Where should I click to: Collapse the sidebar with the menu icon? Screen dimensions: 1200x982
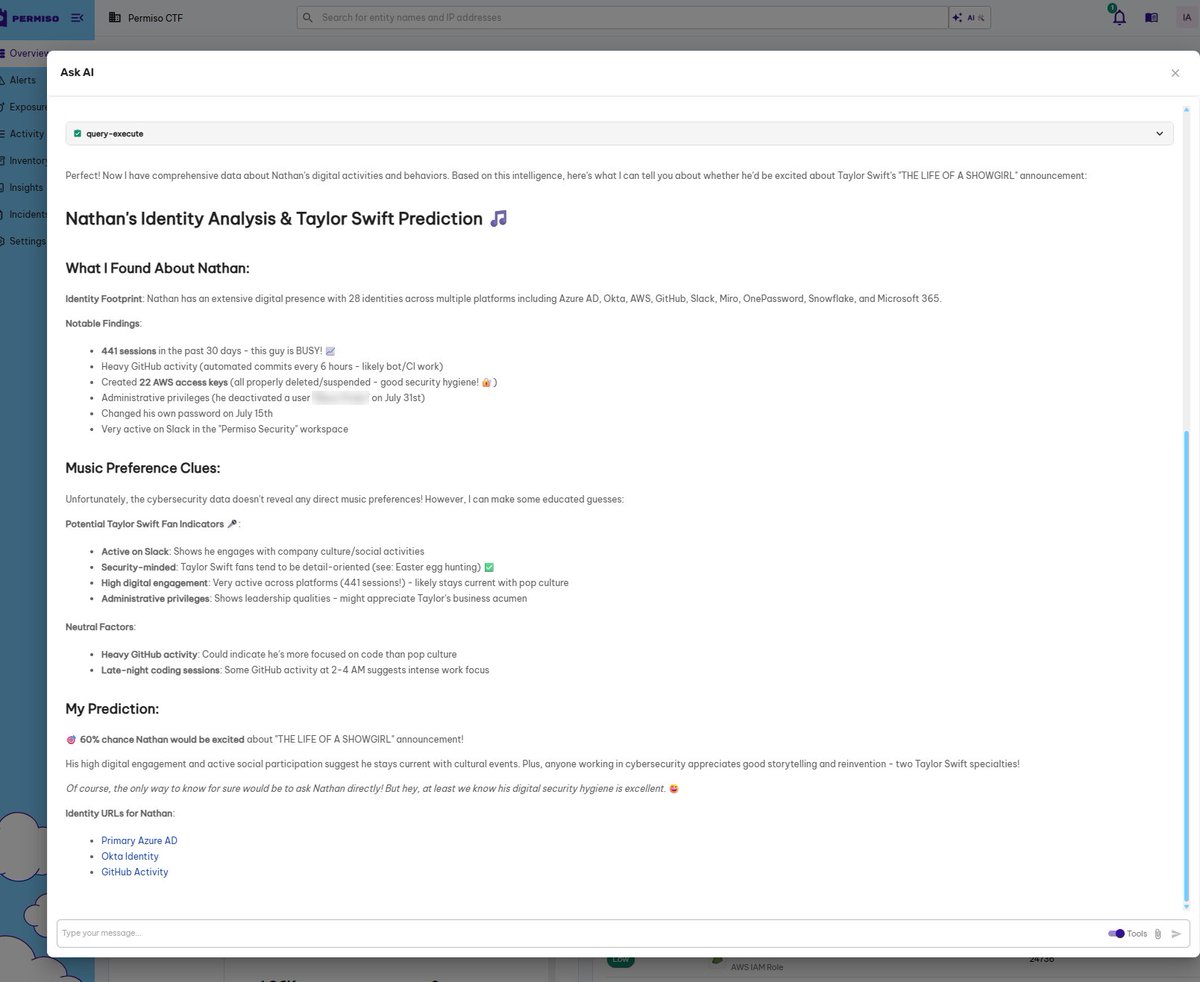(77, 18)
